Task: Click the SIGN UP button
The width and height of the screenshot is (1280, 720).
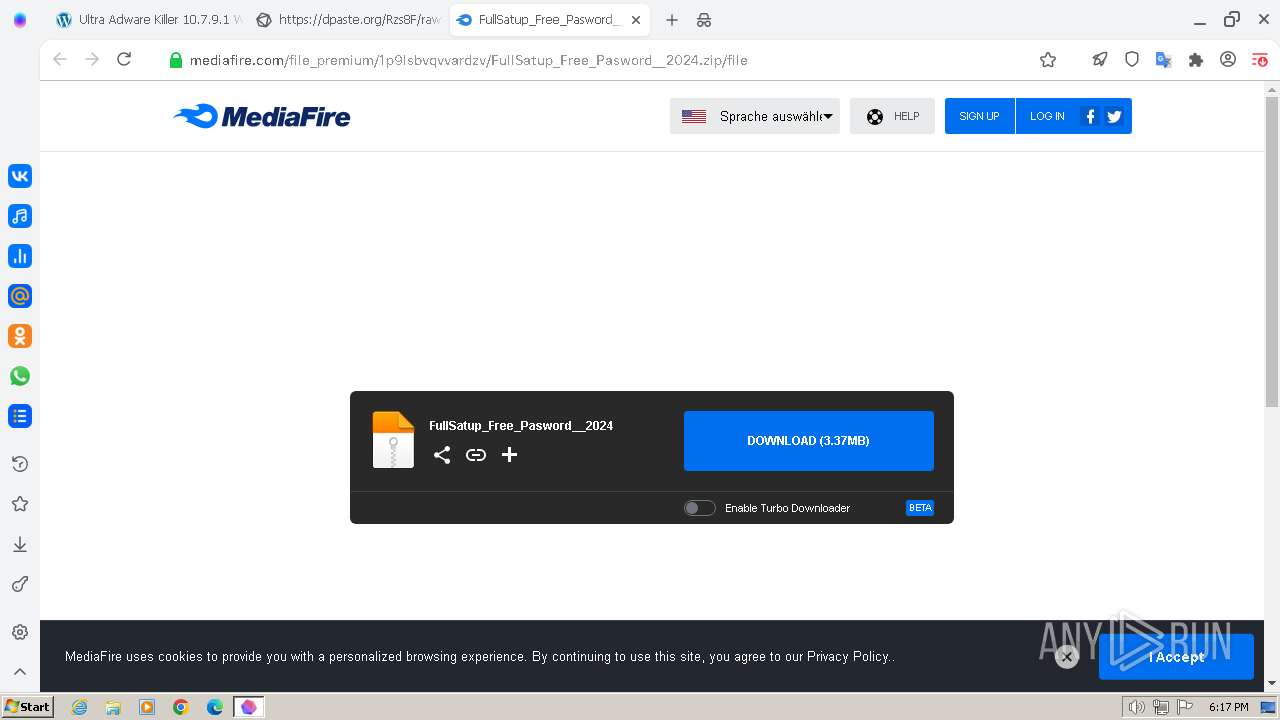Action: (x=979, y=116)
